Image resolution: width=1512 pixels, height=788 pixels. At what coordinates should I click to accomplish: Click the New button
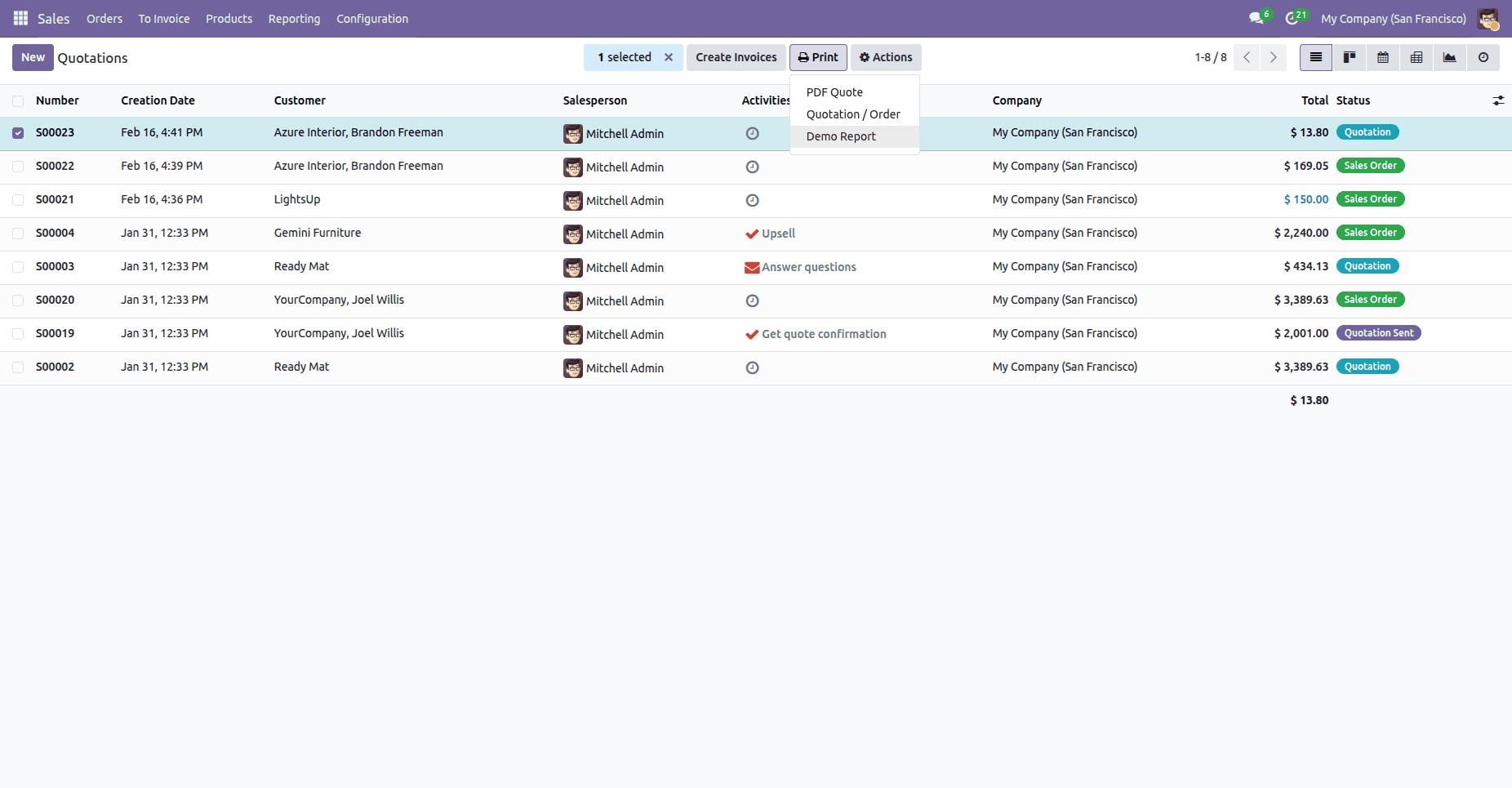33,57
